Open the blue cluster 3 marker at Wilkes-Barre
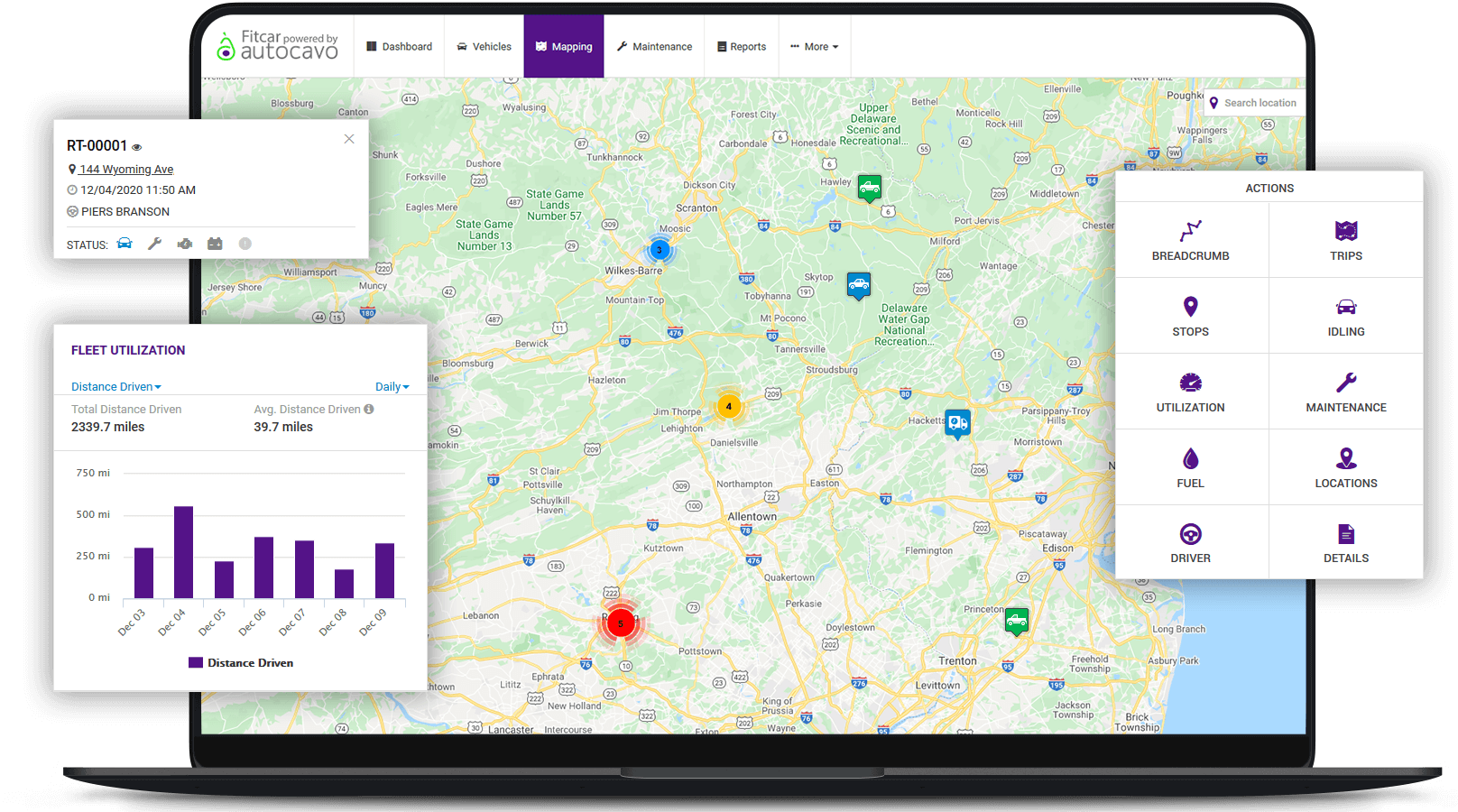This screenshot has height=812, width=1458. pos(660,250)
